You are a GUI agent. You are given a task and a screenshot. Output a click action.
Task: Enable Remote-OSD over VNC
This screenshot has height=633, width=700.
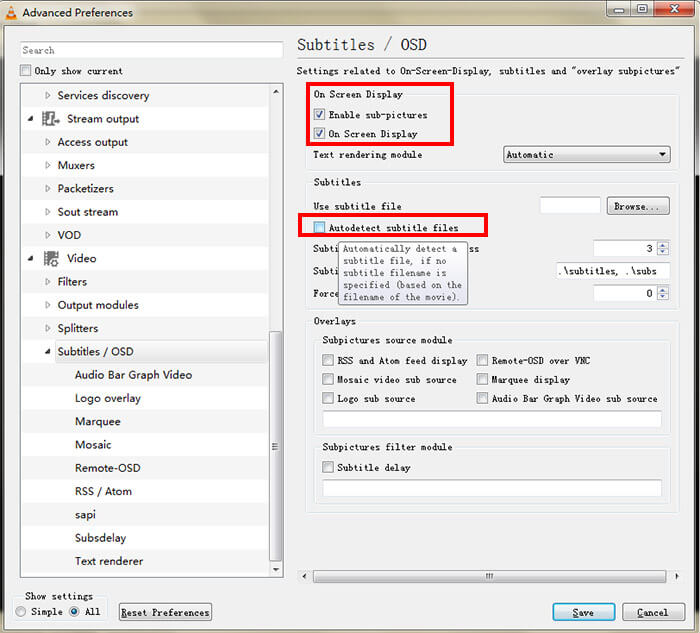482,360
